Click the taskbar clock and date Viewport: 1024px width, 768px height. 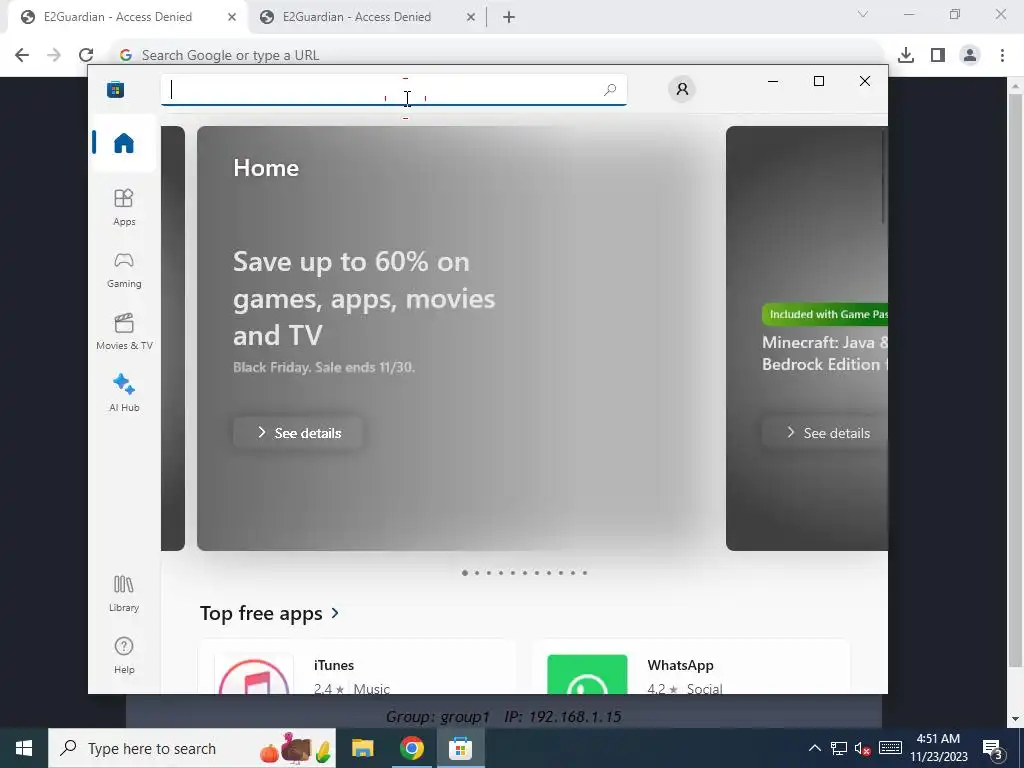938,748
